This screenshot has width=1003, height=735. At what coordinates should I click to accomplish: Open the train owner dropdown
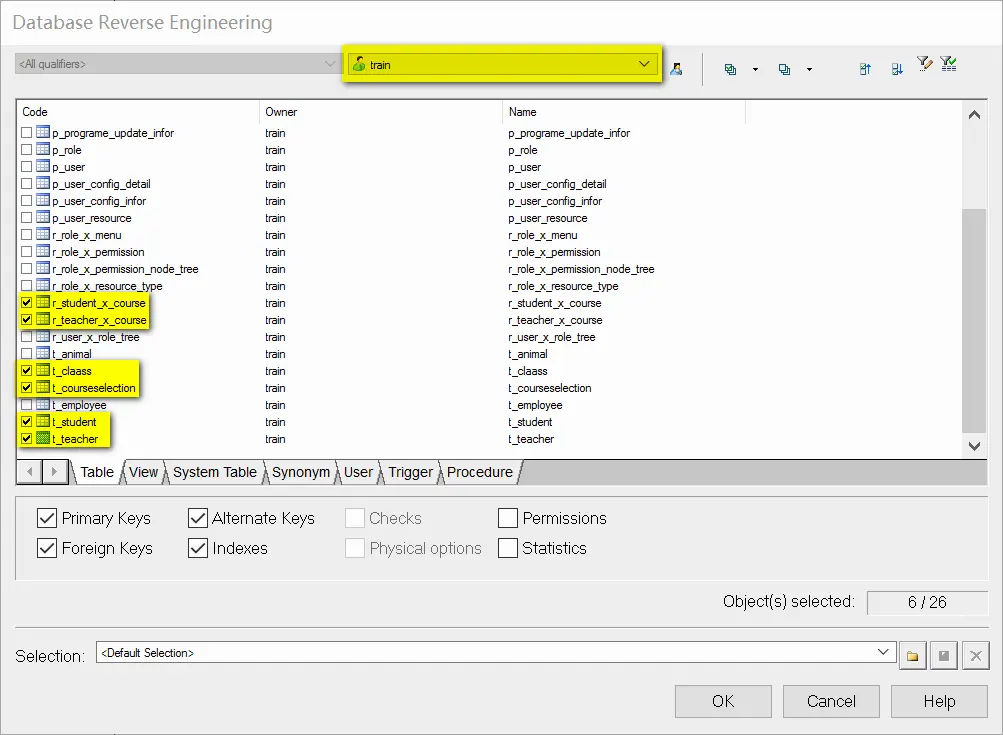click(644, 64)
